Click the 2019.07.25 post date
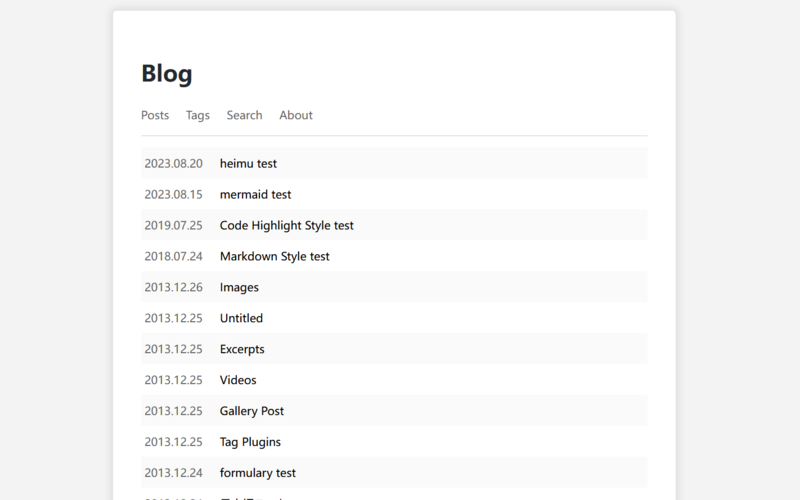 (173, 225)
